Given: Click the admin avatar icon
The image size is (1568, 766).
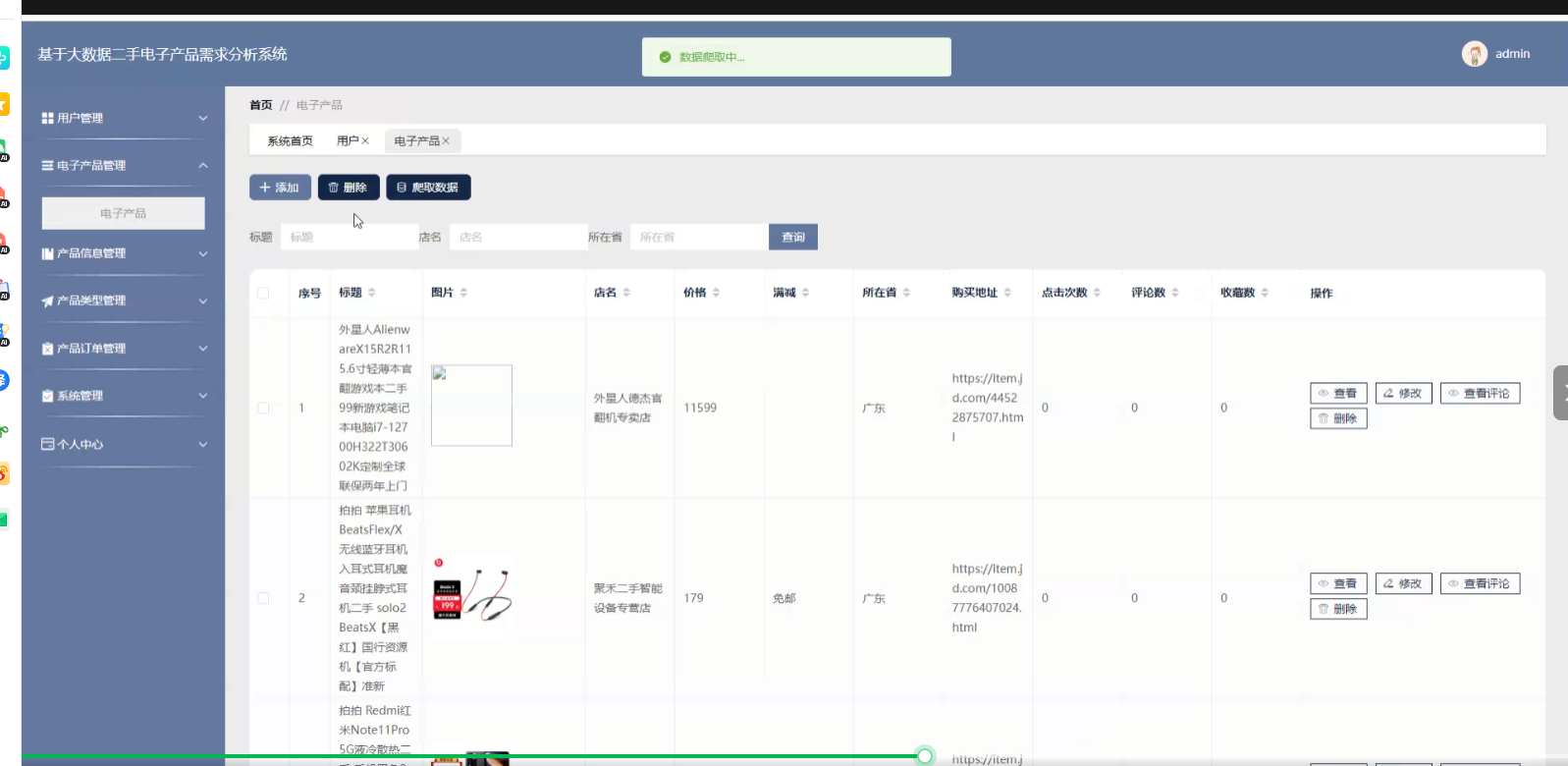Looking at the screenshot, I should (x=1474, y=54).
